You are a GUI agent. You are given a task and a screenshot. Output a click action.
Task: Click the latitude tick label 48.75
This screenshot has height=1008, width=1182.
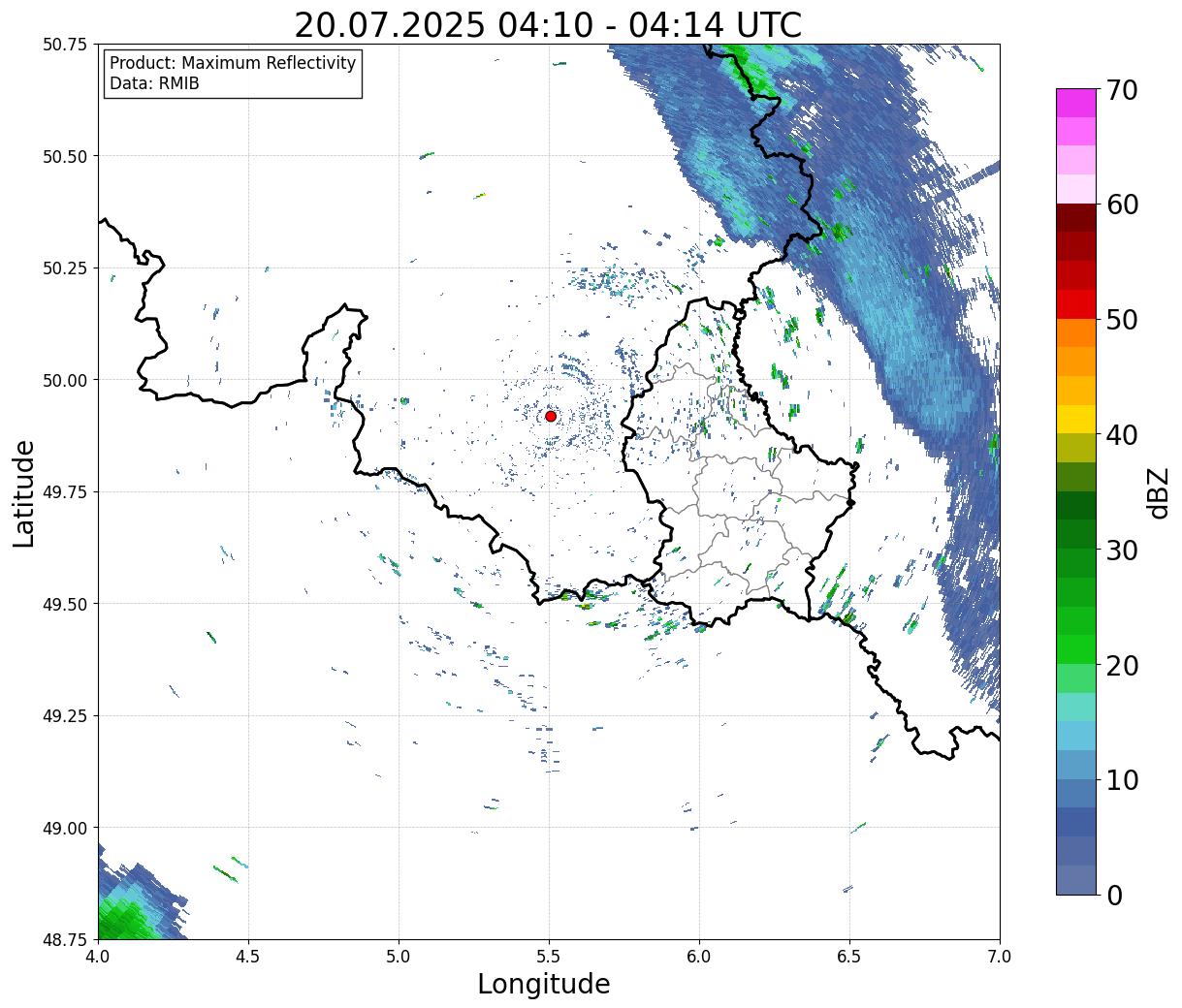[x=65, y=939]
